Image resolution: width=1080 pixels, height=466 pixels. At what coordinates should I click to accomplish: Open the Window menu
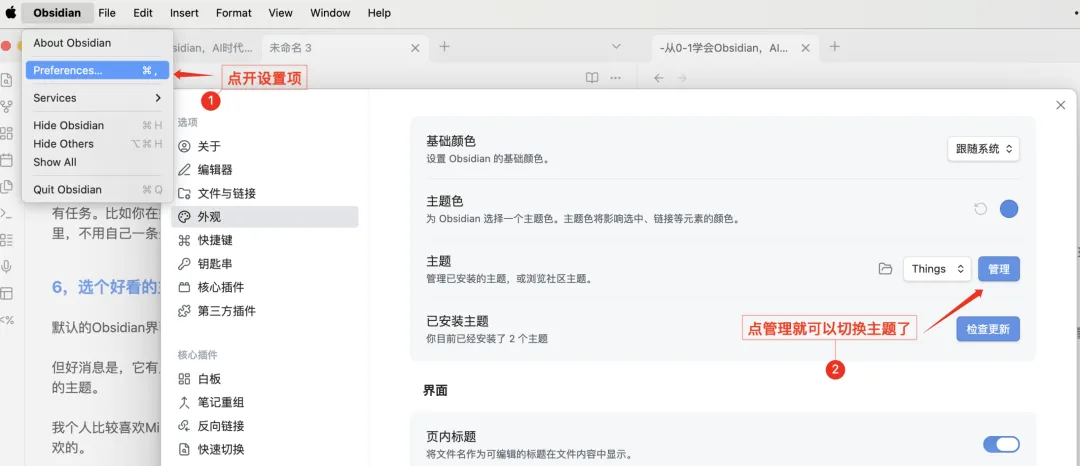[x=330, y=12]
